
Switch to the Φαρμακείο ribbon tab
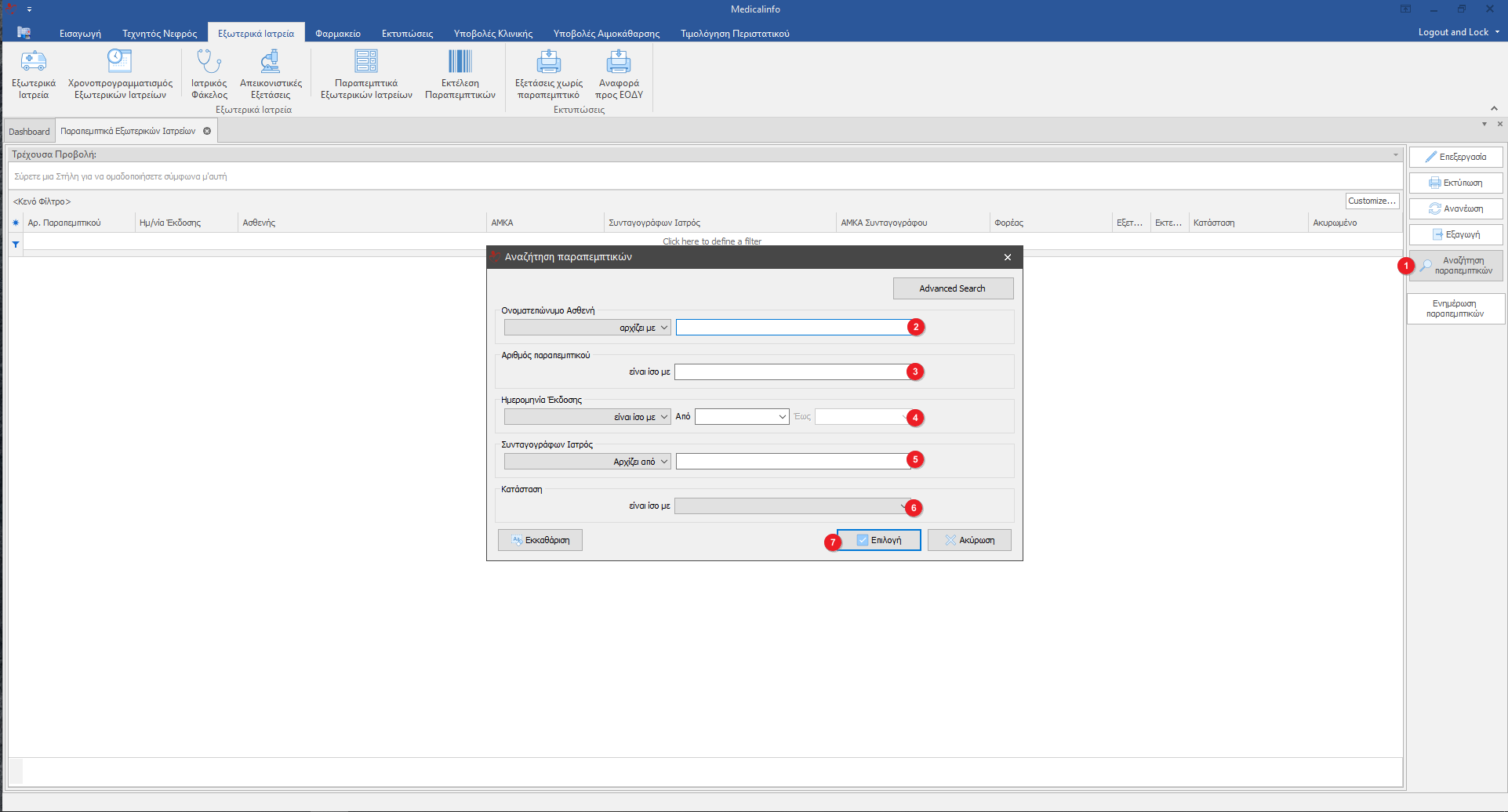coord(338,34)
